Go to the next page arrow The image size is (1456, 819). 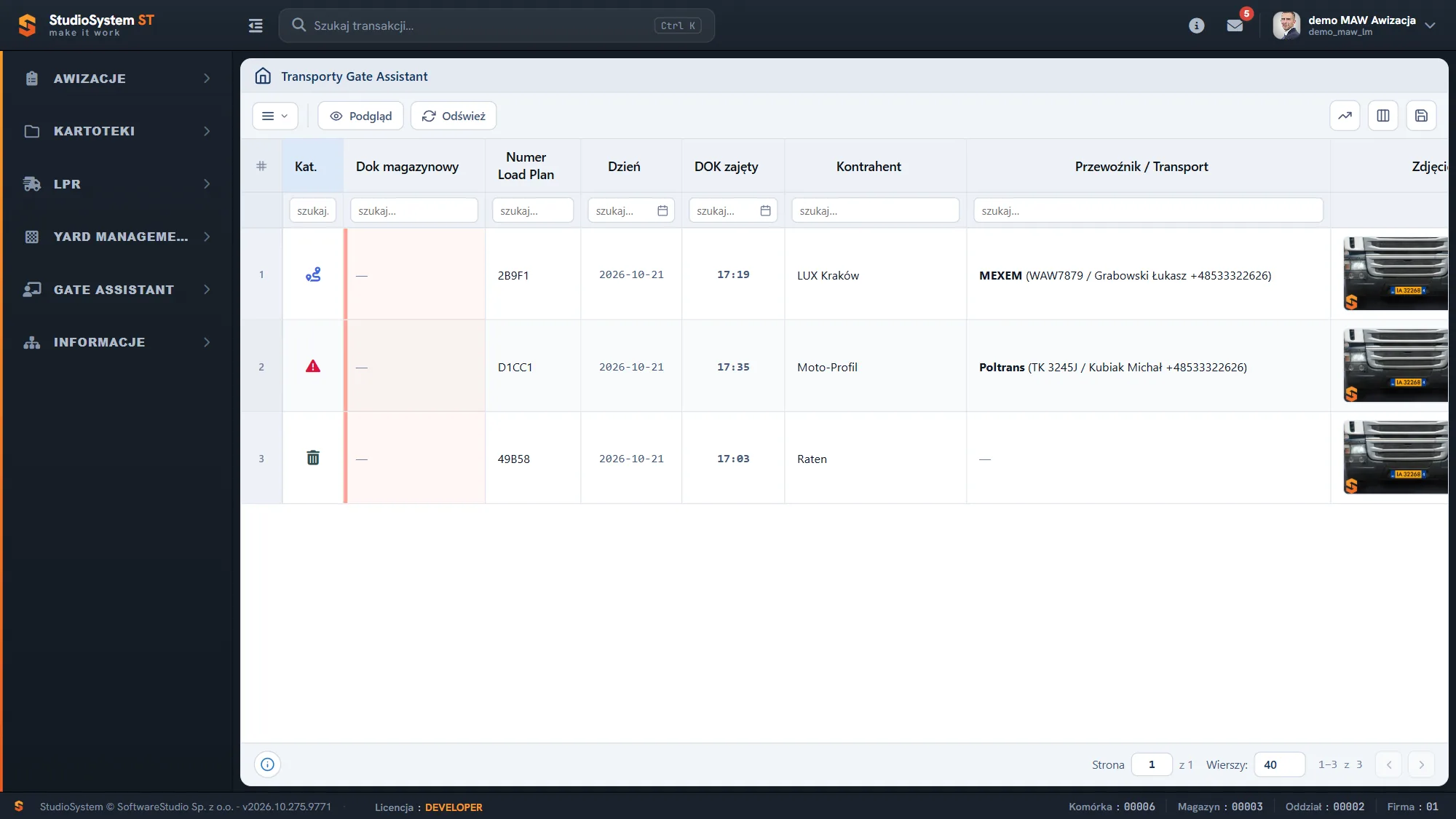click(1421, 764)
